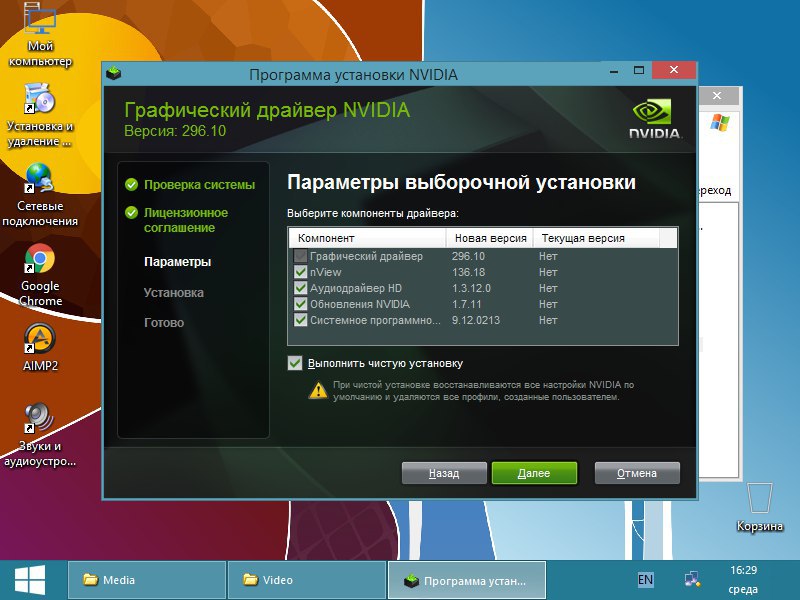
Task: Click the Текущая версия column header
Action: 596,238
